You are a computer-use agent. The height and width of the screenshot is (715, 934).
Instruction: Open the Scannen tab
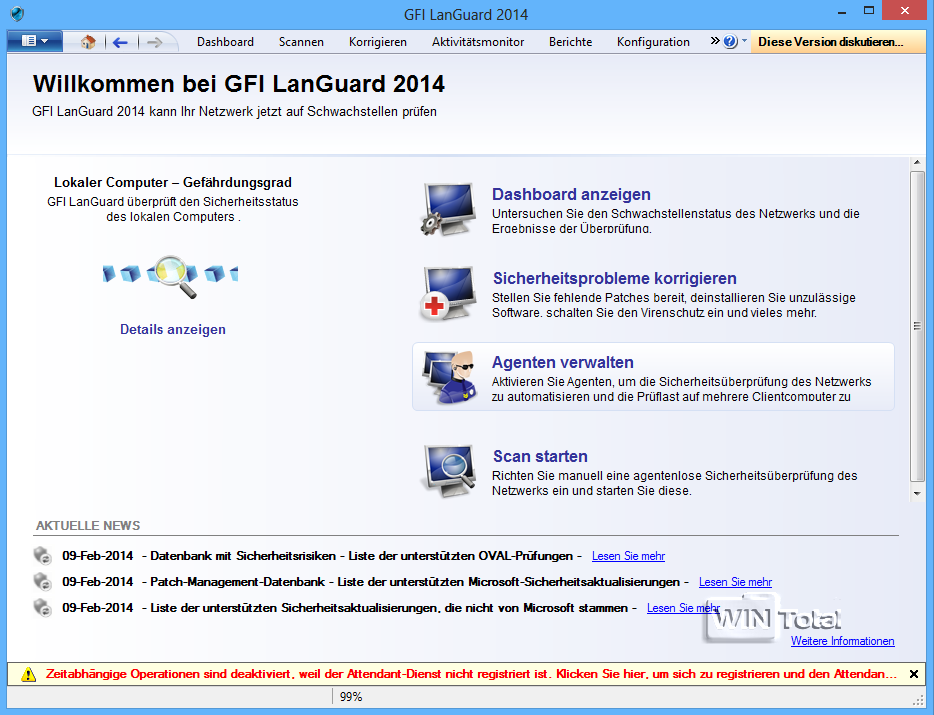[x=301, y=42]
